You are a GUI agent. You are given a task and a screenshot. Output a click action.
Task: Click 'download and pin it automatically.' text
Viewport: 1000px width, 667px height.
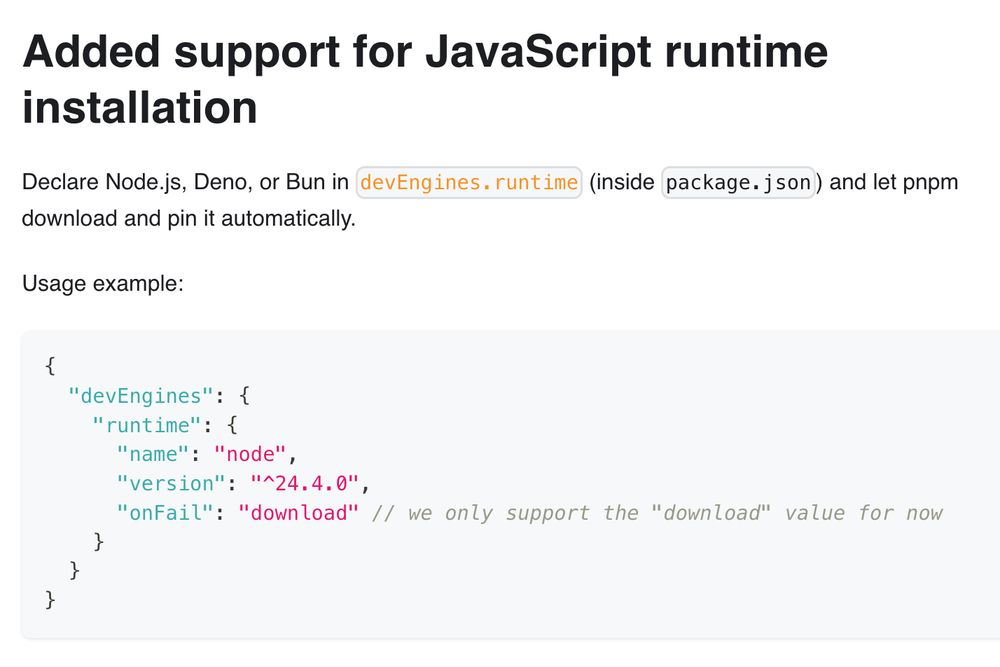point(189,219)
